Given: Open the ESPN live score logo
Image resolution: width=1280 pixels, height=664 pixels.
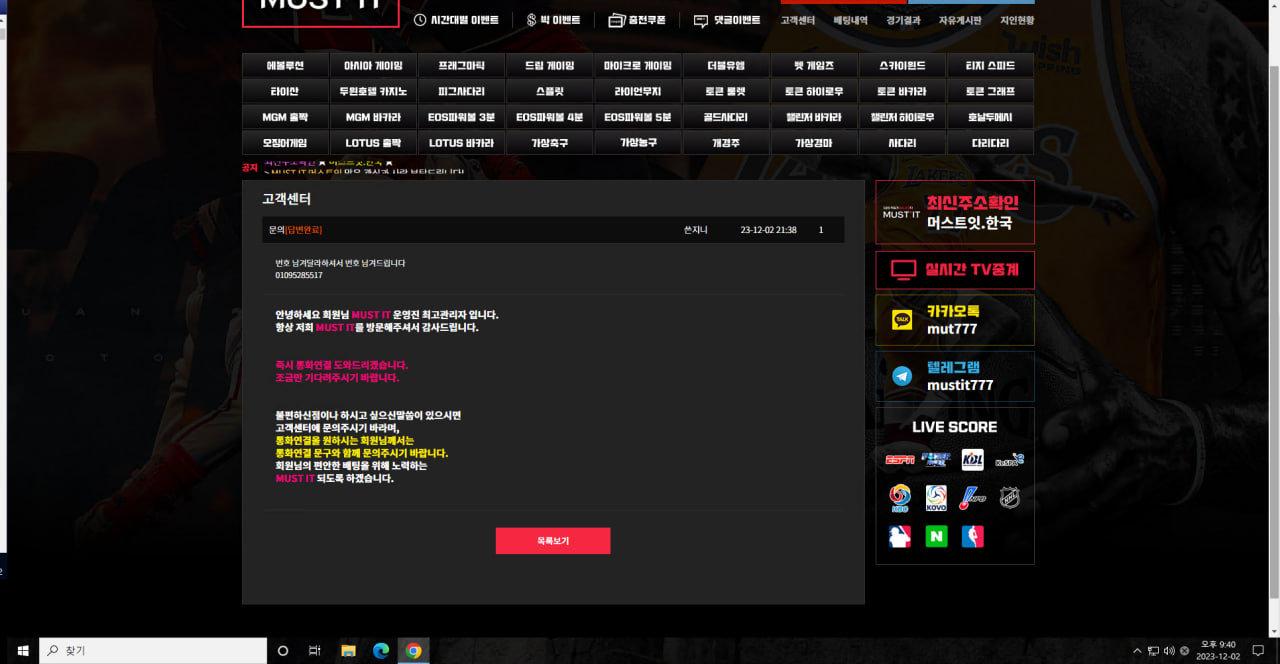Looking at the screenshot, I should [900, 460].
